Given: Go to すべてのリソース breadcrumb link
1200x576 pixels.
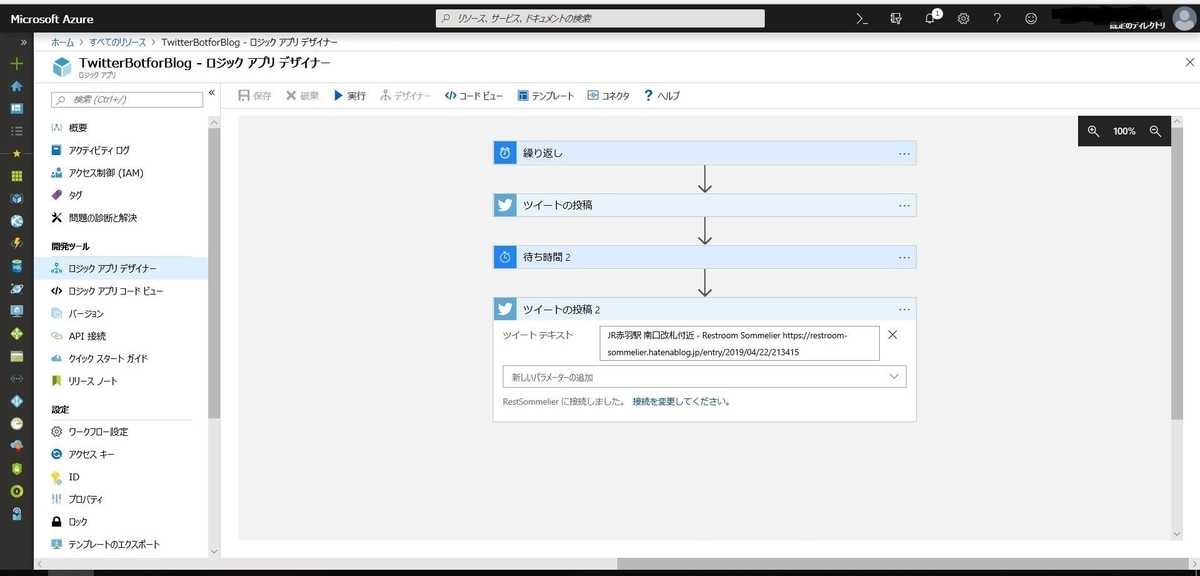Looking at the screenshot, I should (117, 43).
